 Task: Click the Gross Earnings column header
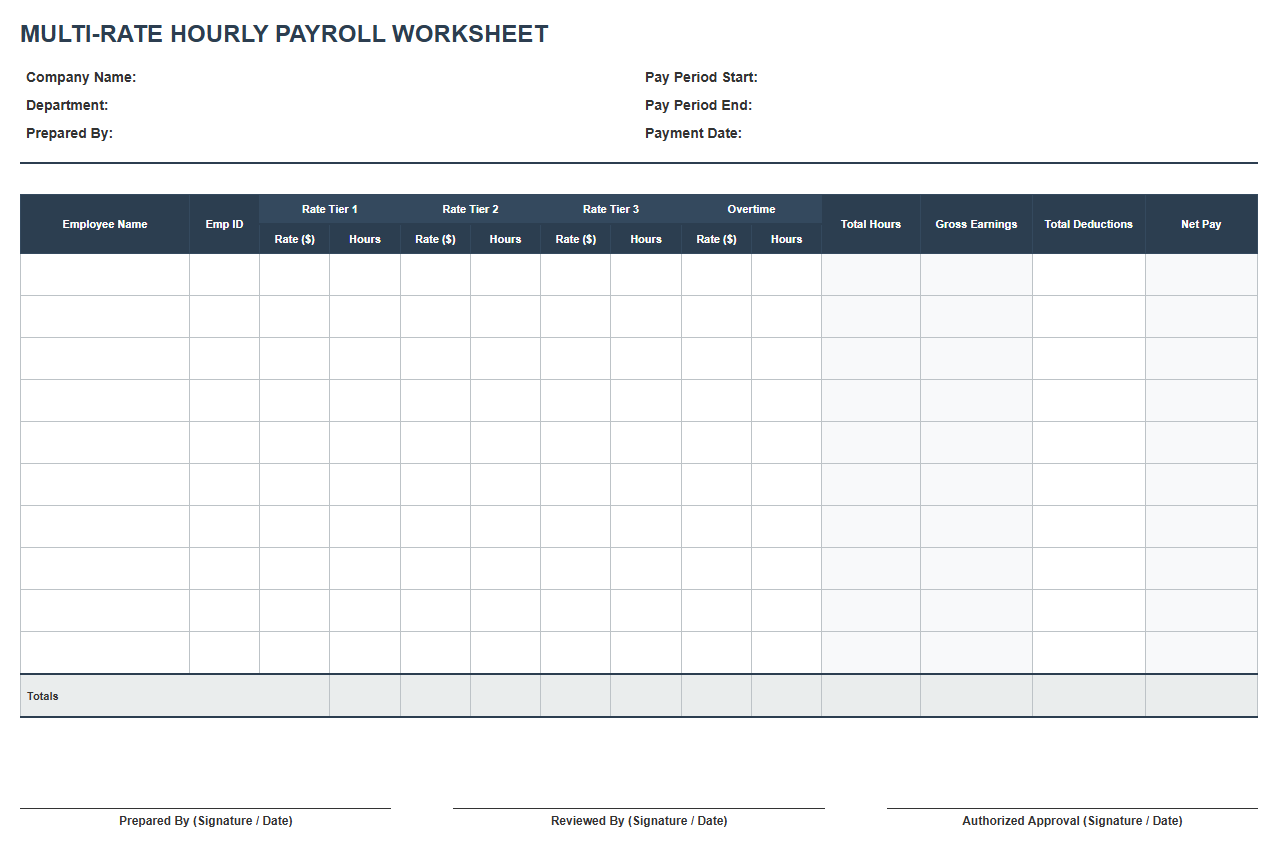pos(976,224)
